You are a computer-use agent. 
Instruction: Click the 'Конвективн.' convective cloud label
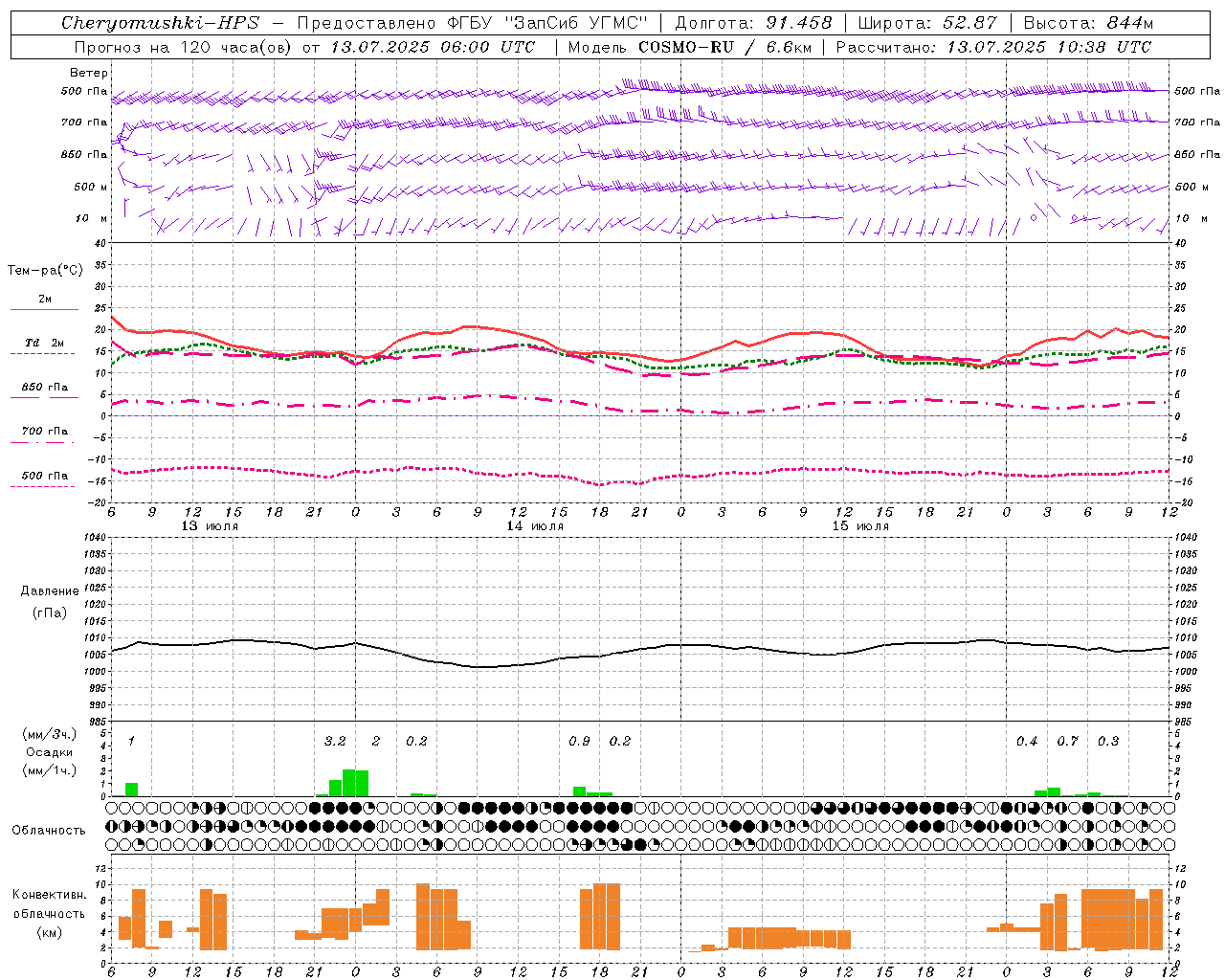(x=49, y=895)
